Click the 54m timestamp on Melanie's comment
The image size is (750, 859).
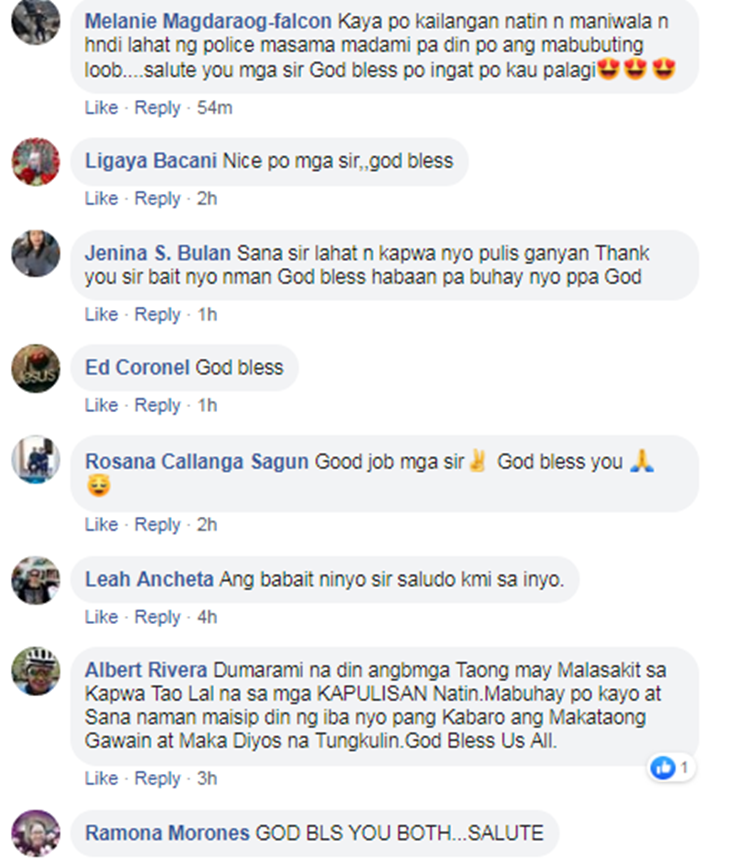215,108
